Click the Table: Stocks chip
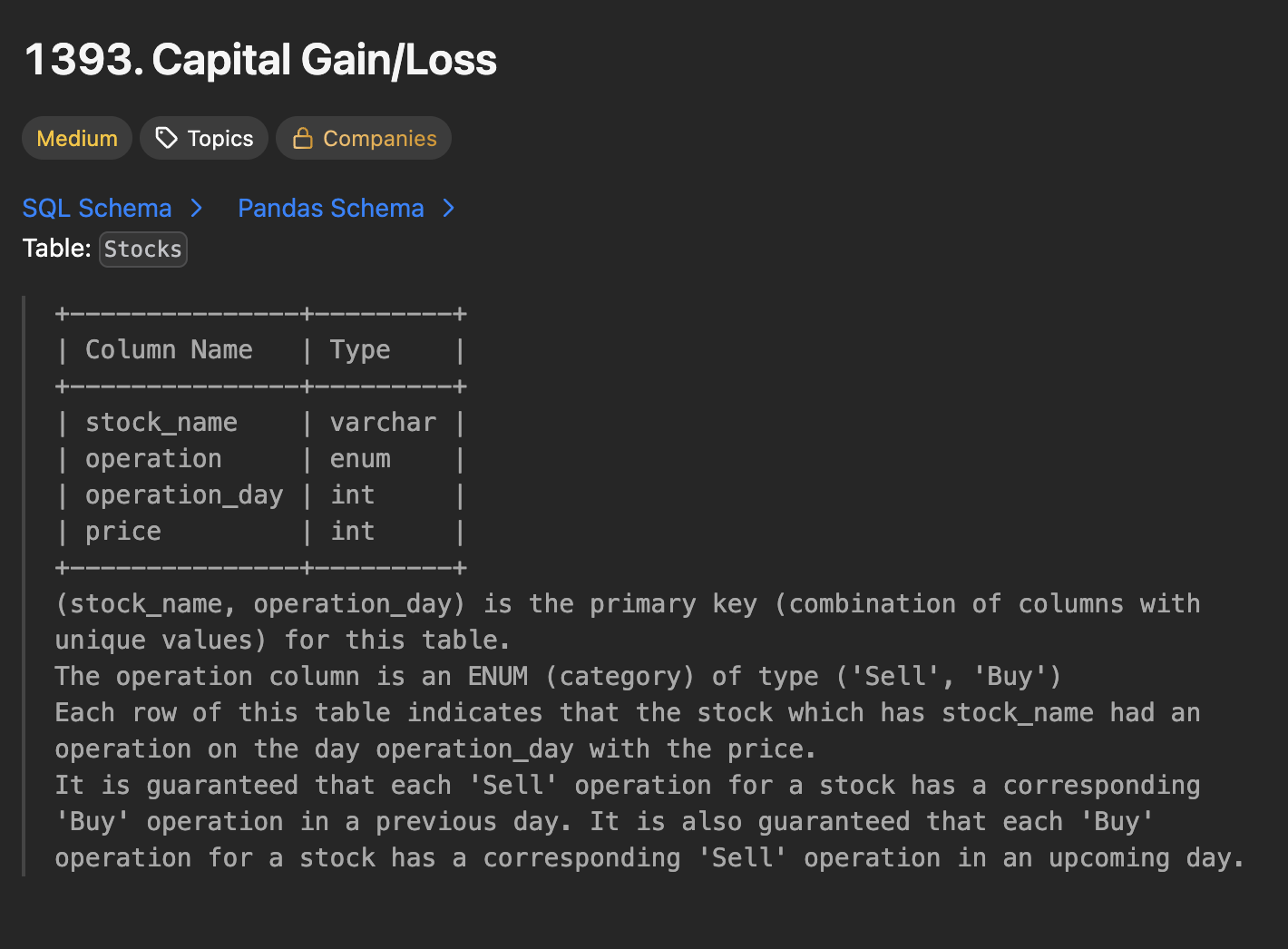1288x949 pixels. coord(142,249)
